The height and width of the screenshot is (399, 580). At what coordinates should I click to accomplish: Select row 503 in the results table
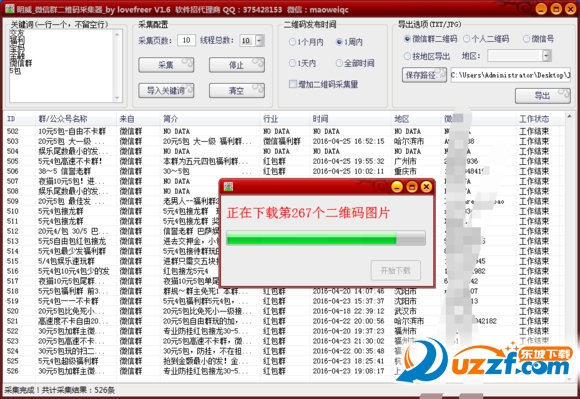[x=284, y=141]
